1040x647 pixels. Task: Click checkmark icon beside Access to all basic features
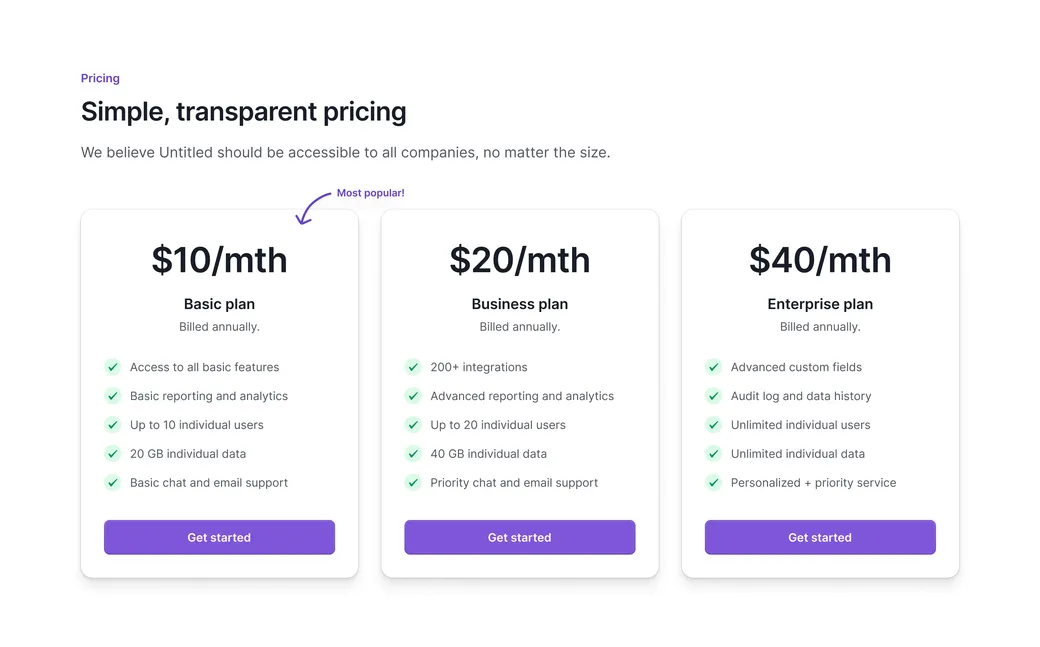pos(113,367)
